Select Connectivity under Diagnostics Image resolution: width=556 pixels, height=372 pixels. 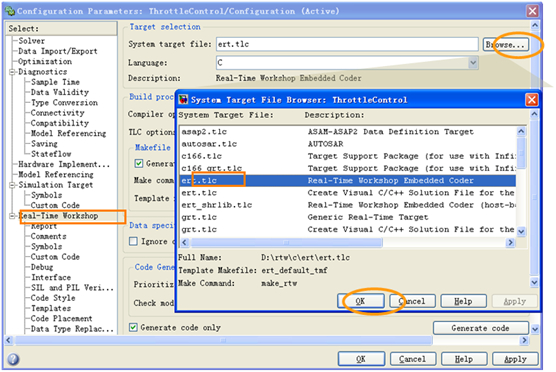(x=57, y=113)
